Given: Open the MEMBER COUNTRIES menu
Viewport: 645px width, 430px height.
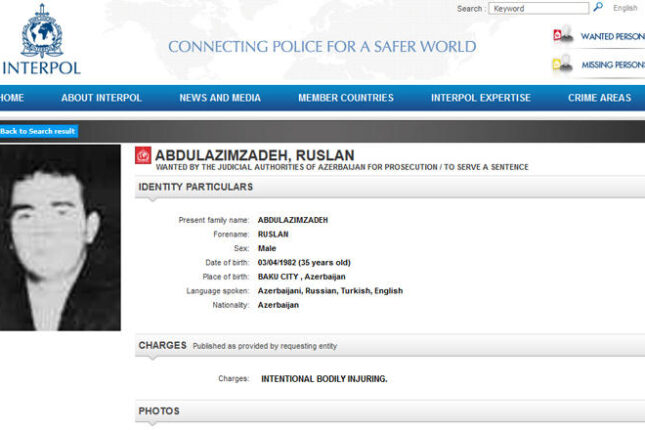Looking at the screenshot, I should pyautogui.click(x=346, y=98).
